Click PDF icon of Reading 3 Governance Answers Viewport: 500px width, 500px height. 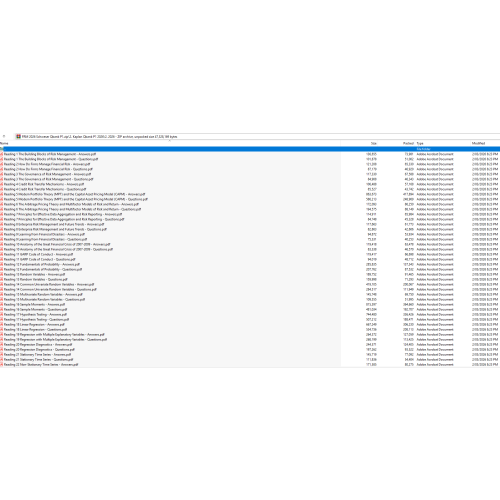pos(2,174)
